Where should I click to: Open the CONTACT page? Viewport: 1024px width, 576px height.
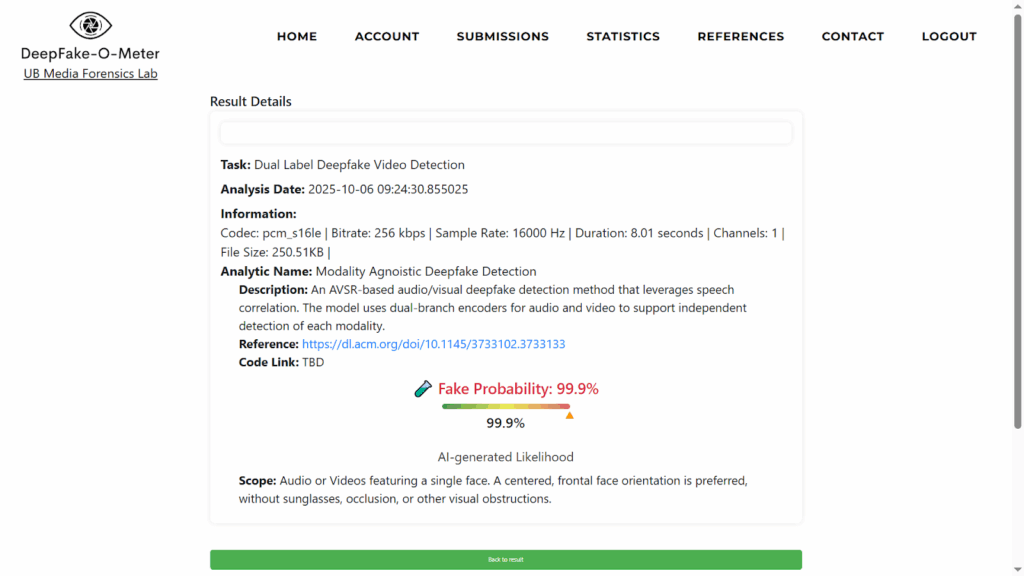[x=852, y=36]
